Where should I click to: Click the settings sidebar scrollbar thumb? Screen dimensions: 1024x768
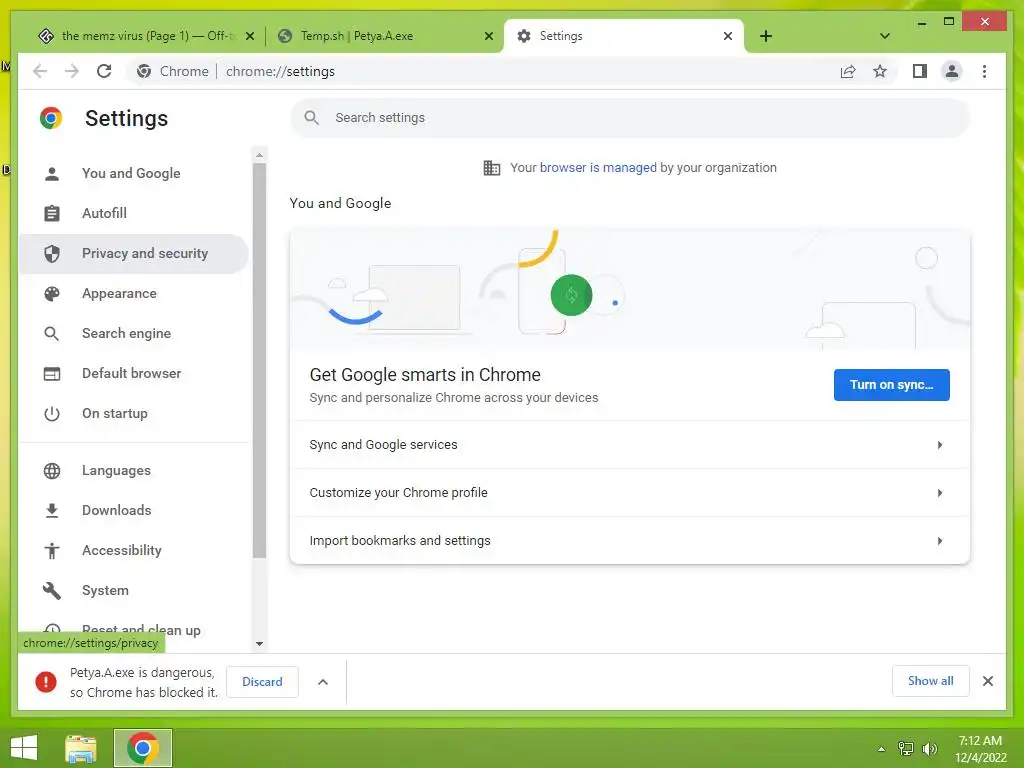(259, 360)
